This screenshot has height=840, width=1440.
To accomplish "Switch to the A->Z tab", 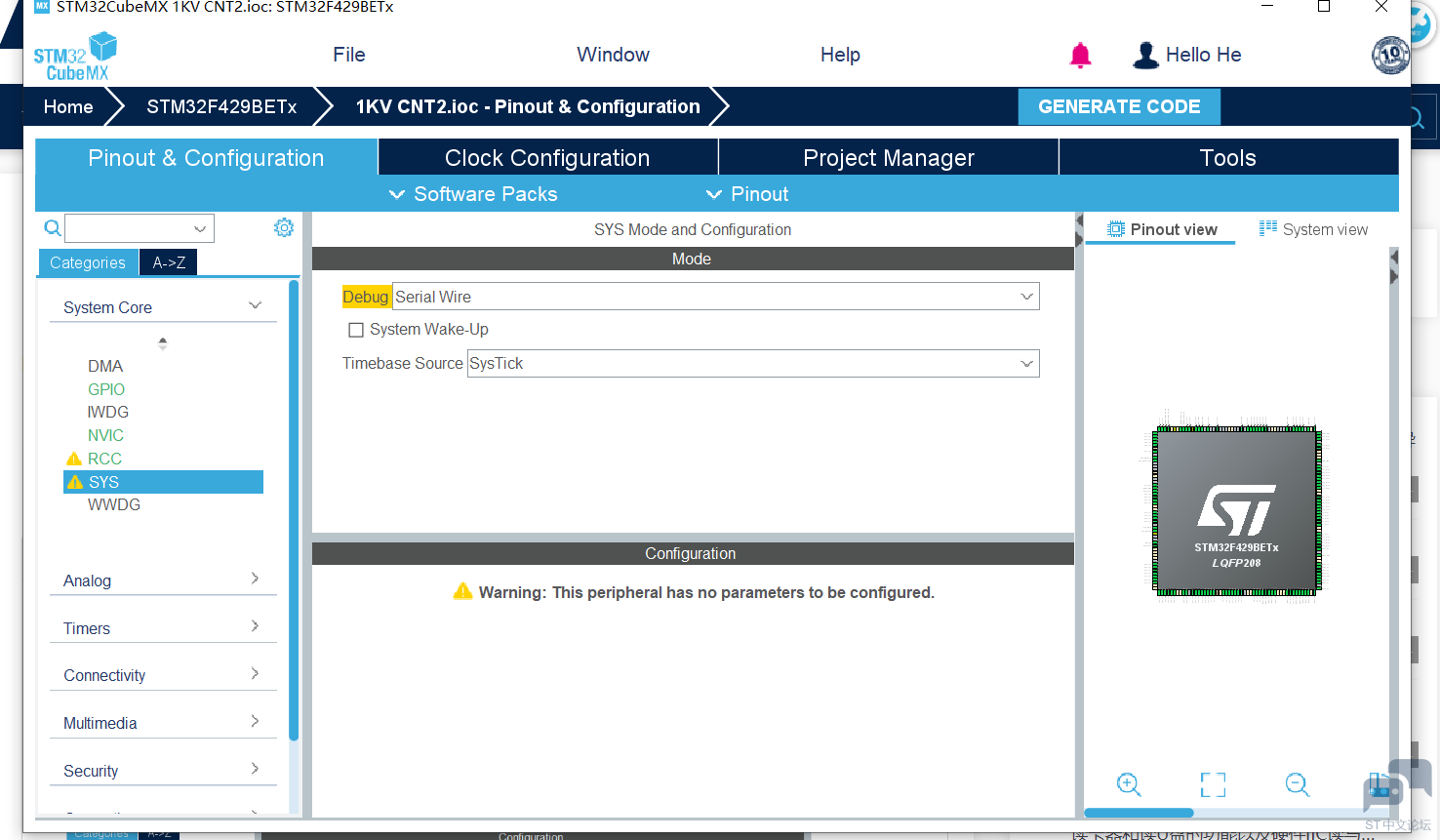I will 169,262.
